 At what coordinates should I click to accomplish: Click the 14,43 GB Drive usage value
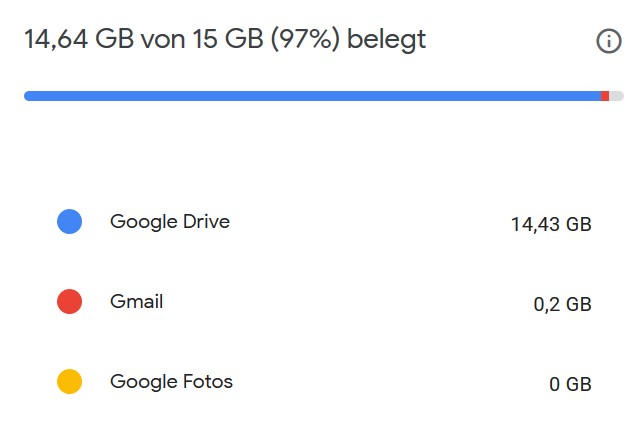[x=551, y=224]
